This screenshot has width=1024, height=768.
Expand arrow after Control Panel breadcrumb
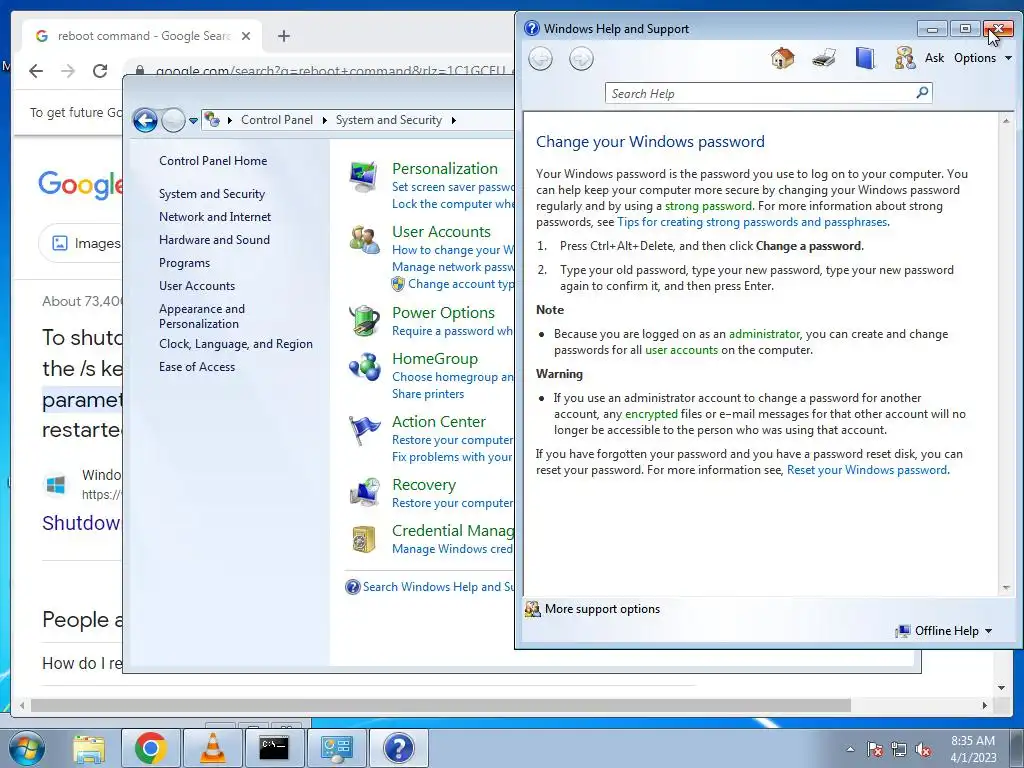coord(325,120)
